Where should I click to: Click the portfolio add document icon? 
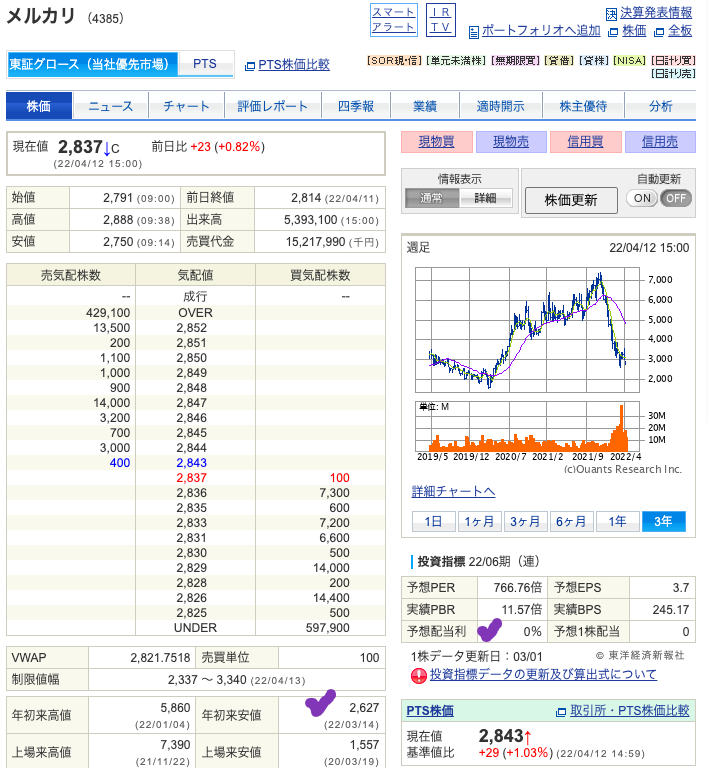pos(473,32)
